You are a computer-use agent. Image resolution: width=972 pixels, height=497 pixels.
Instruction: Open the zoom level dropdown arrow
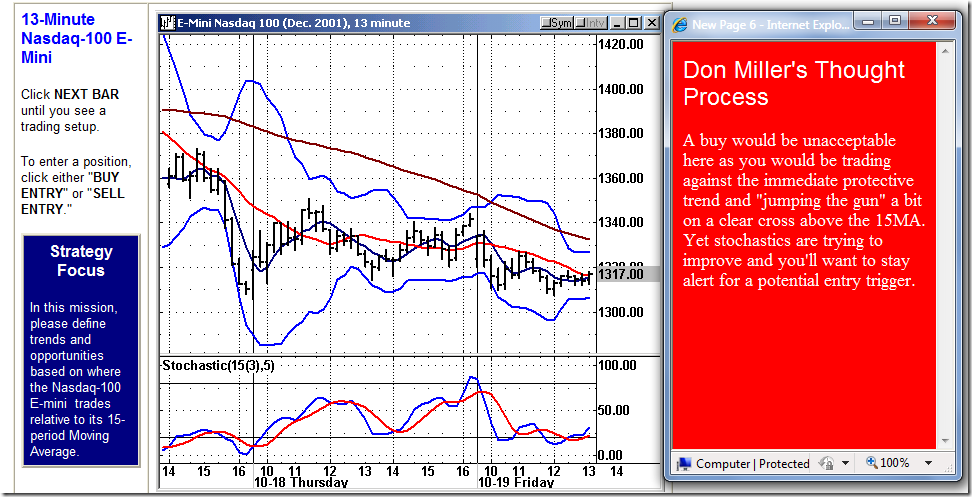tap(928, 463)
